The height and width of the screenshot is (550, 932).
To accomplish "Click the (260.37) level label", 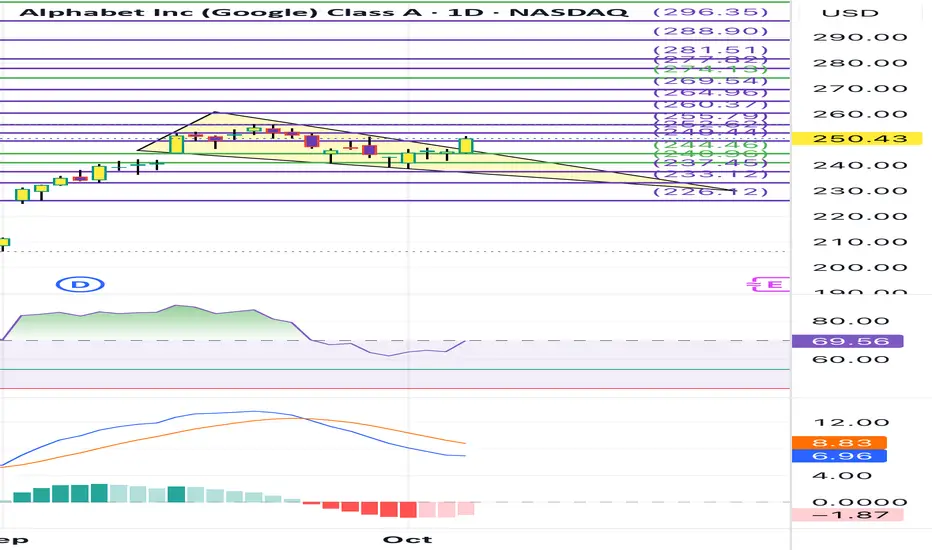I will (x=710, y=105).
